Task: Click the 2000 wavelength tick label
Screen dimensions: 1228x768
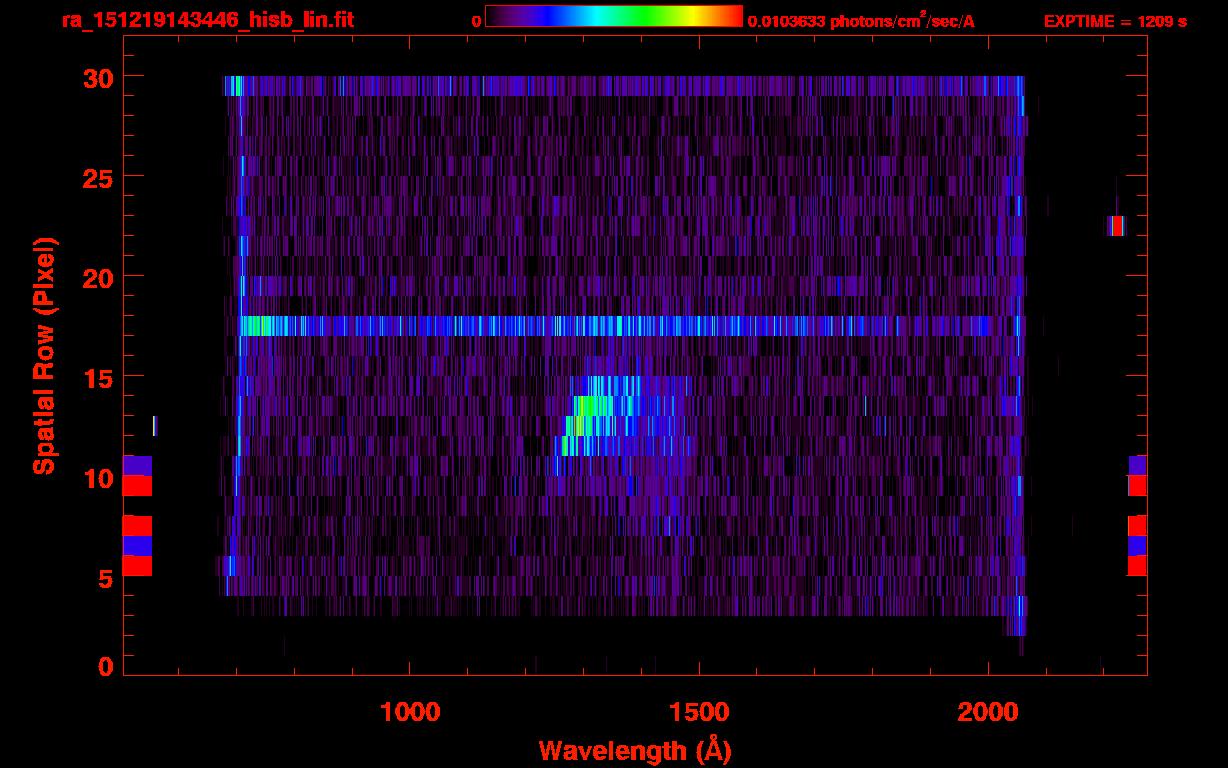Action: (x=988, y=712)
